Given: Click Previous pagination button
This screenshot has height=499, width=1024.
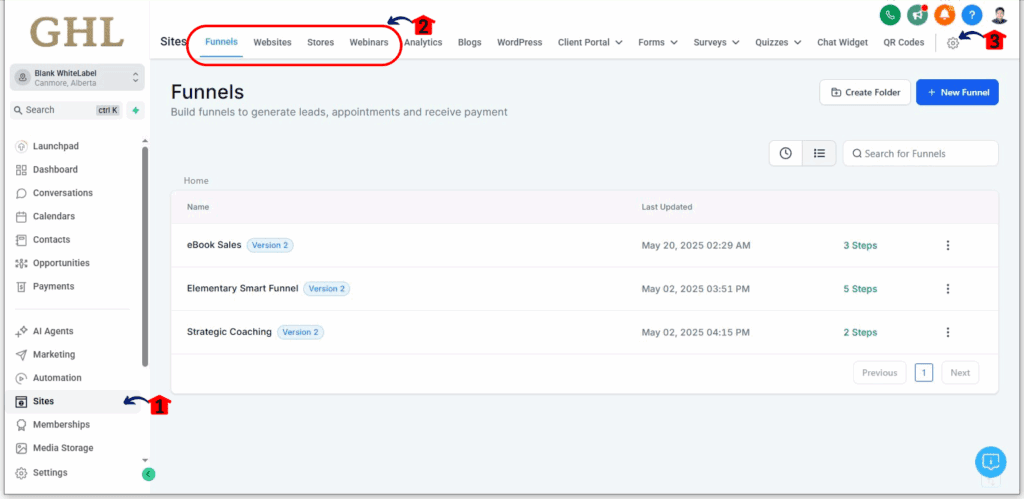Looking at the screenshot, I should tap(880, 372).
